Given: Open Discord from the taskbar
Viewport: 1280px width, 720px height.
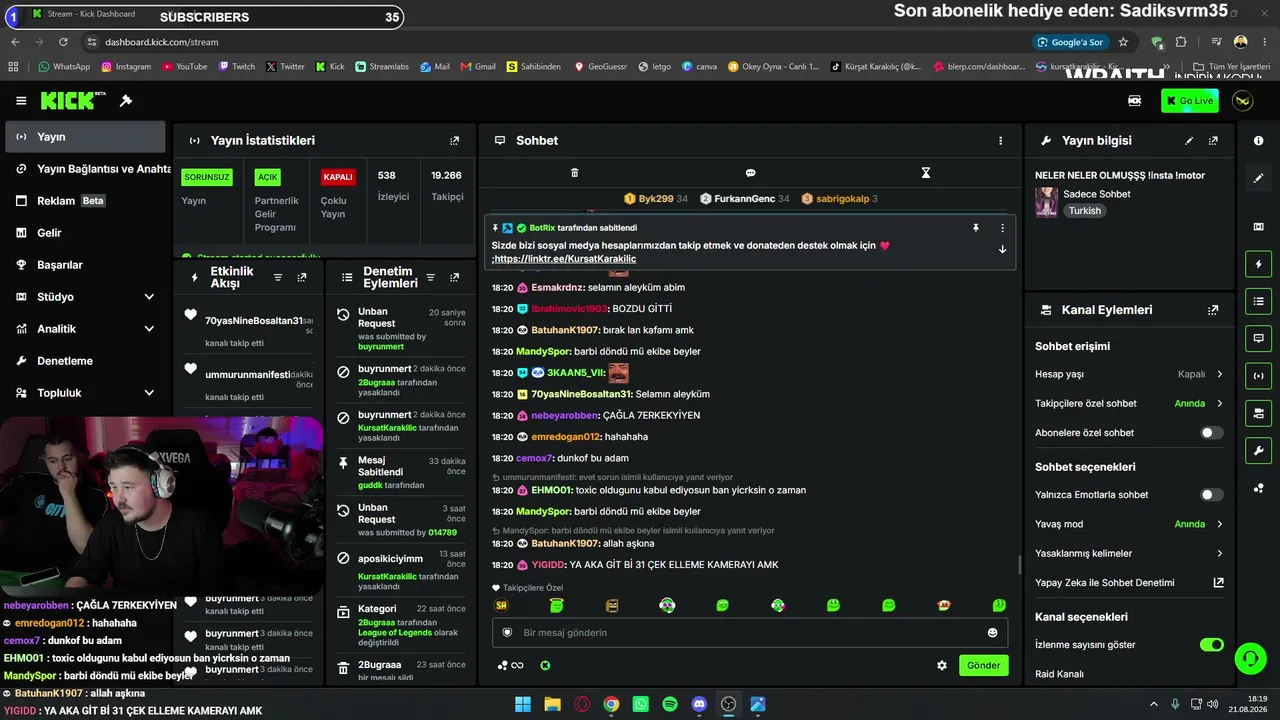Looking at the screenshot, I should pyautogui.click(x=699, y=704).
